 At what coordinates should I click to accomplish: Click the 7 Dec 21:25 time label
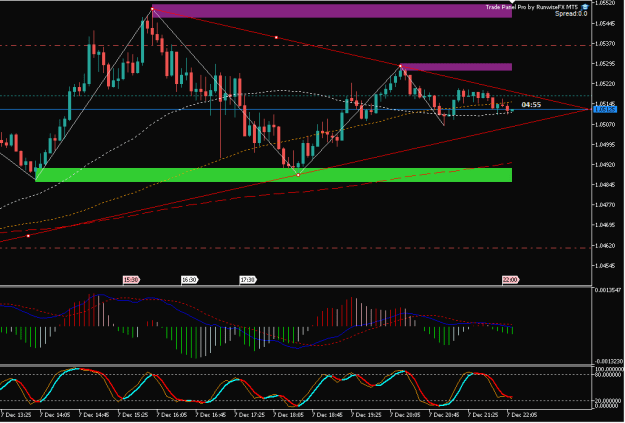[x=483, y=415]
